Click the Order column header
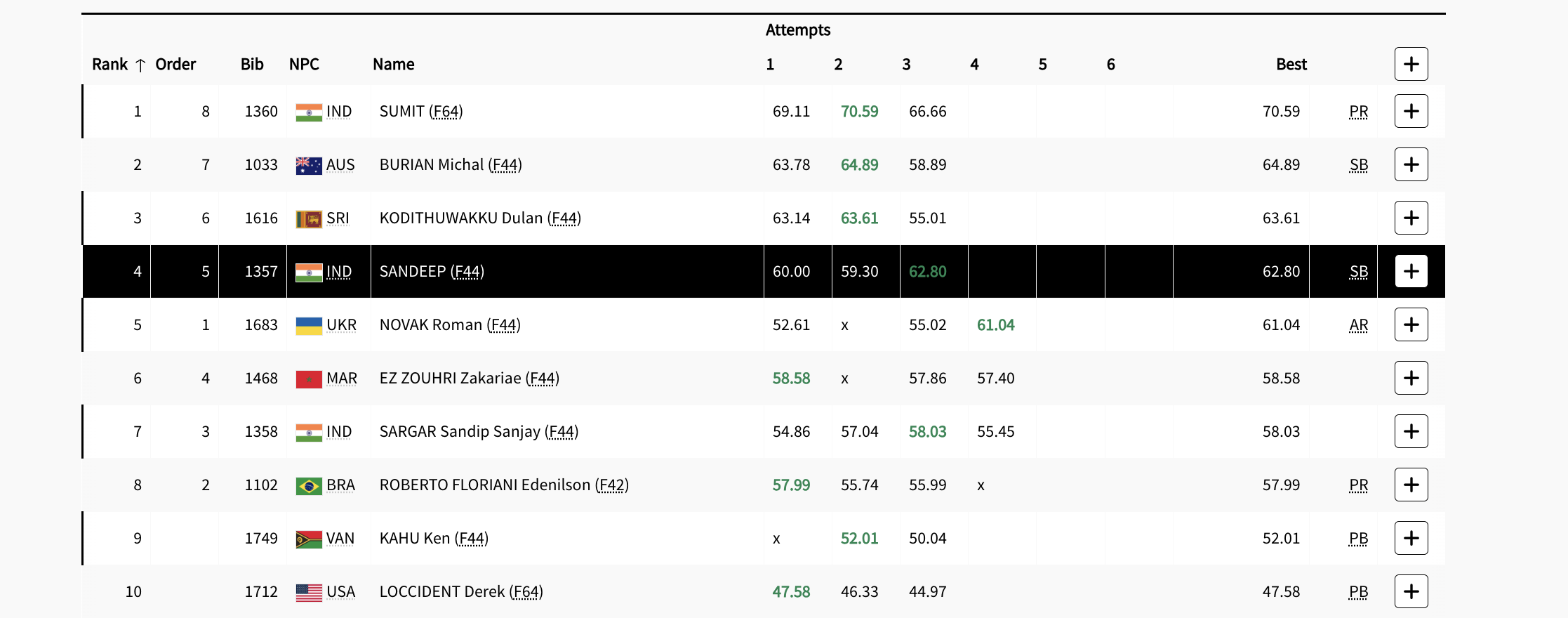Image resolution: width=1568 pixels, height=618 pixels. coord(175,65)
